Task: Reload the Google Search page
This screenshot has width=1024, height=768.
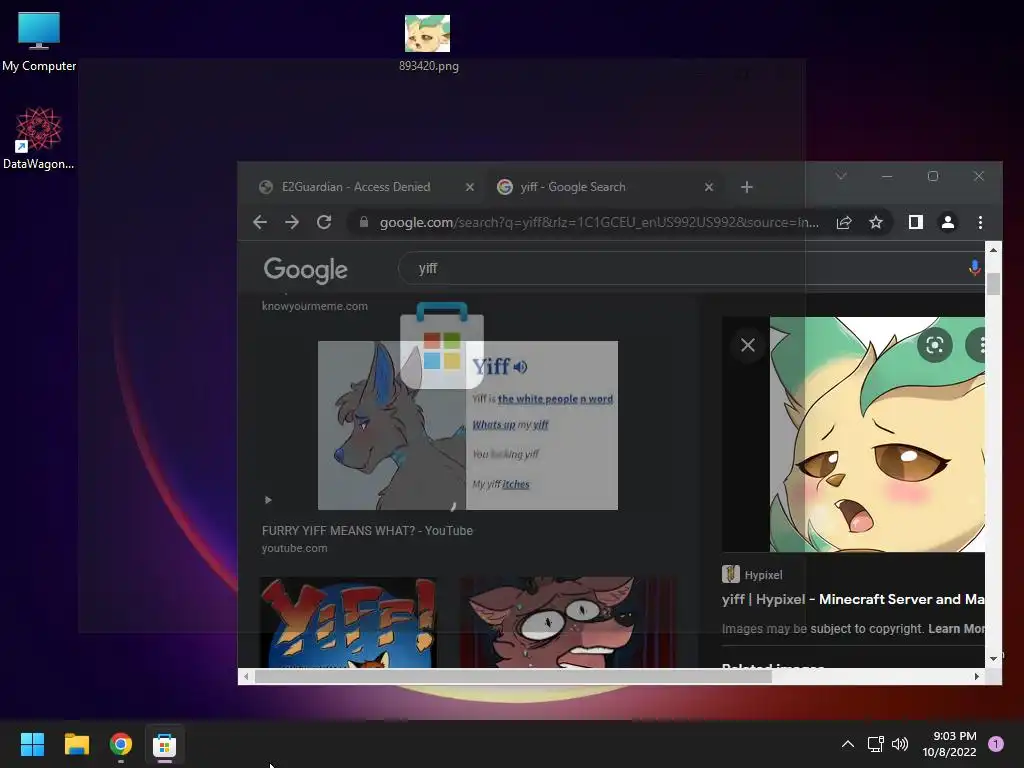Action: coord(324,223)
